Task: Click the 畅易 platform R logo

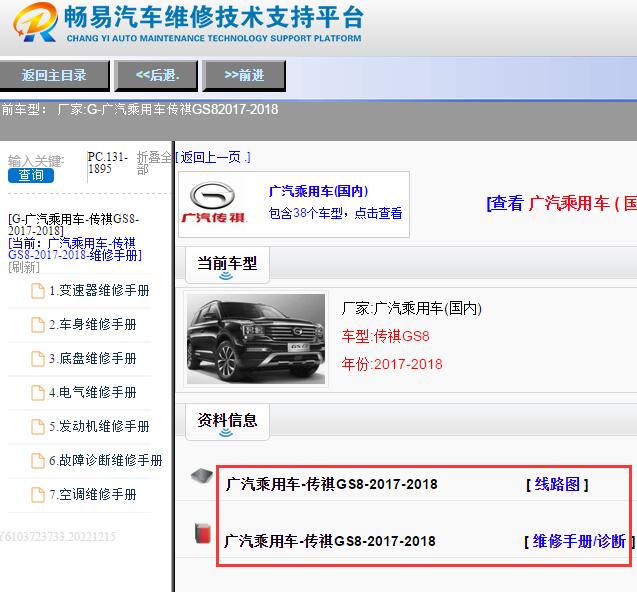Action: click(x=35, y=22)
